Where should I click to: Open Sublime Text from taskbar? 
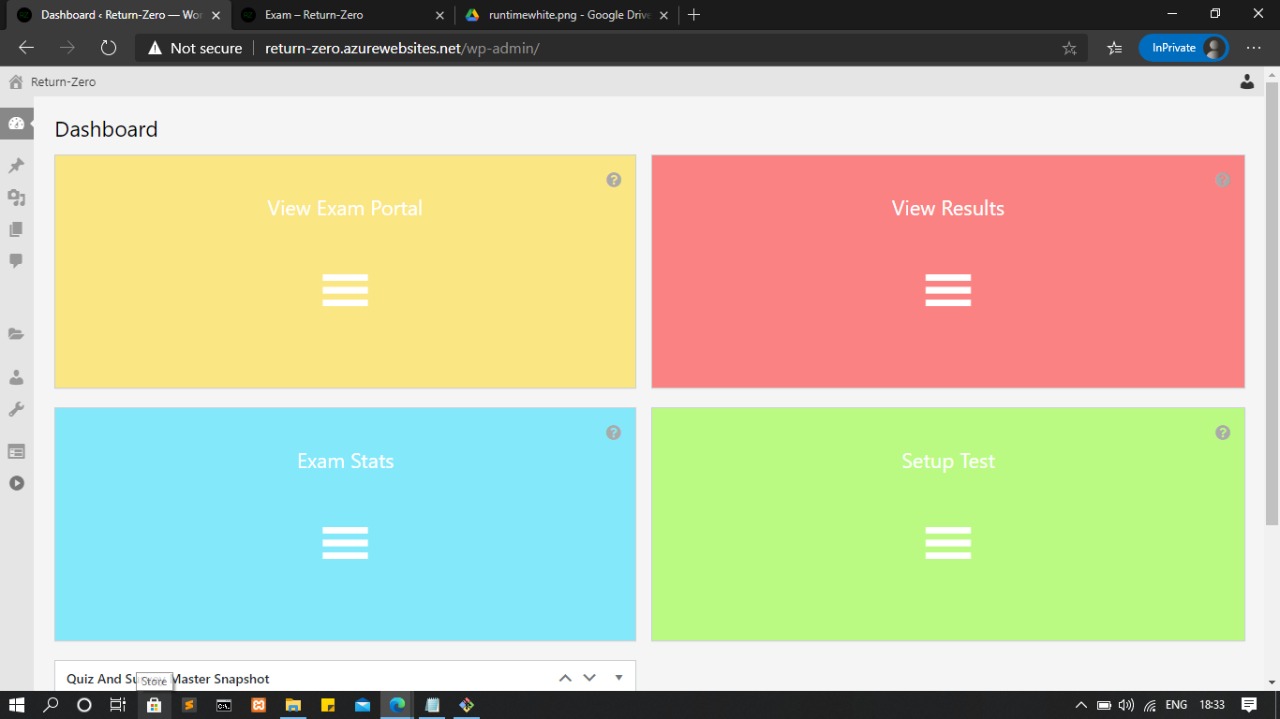point(189,705)
